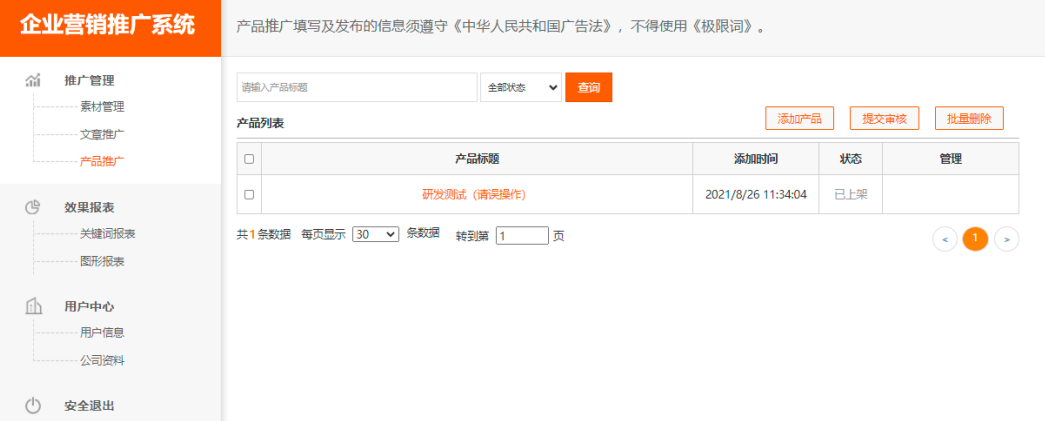Go to previous page arrow
Screen dimensions: 1045x421
(x=944, y=239)
